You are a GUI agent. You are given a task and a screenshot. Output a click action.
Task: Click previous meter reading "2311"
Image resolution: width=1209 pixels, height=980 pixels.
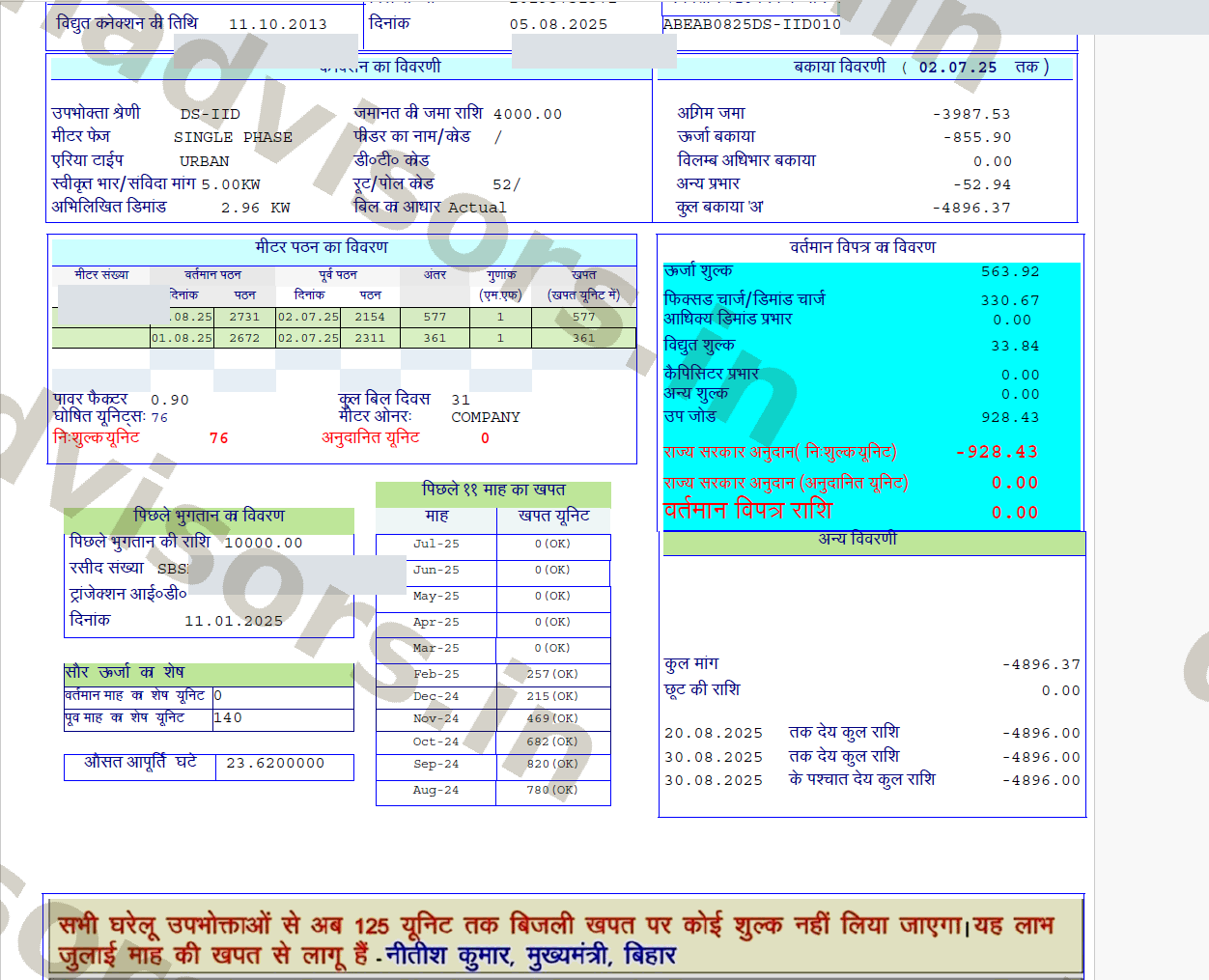coord(370,338)
